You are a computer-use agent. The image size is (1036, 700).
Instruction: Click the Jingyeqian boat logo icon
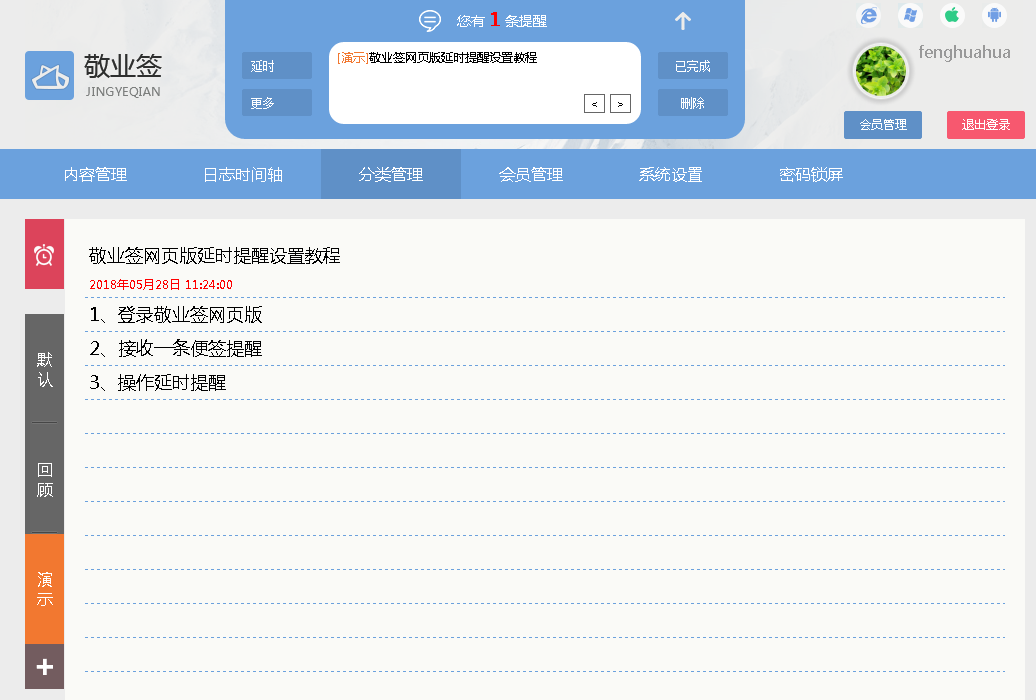(x=50, y=75)
